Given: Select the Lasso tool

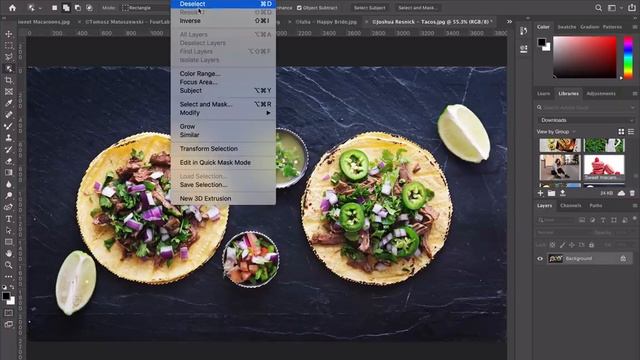Looking at the screenshot, I should tap(9, 57).
